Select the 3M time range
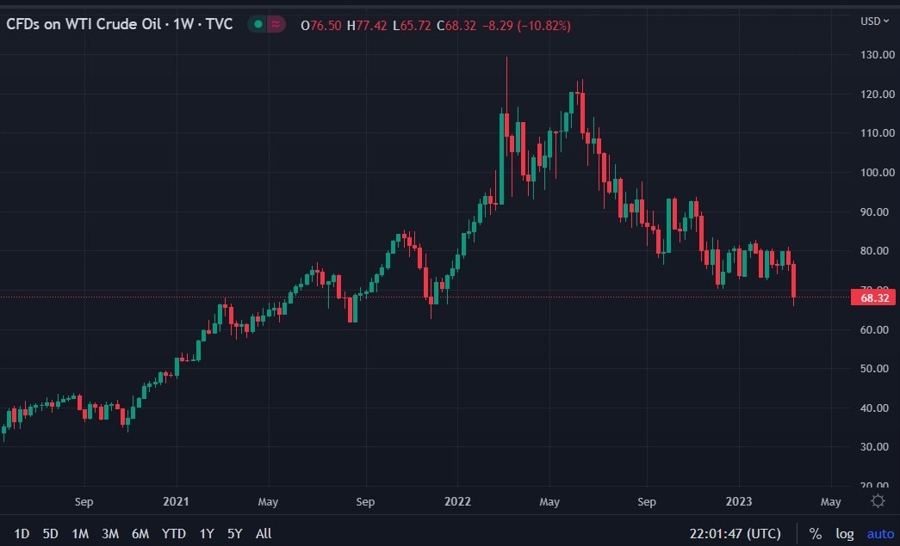The image size is (900, 546). (x=110, y=534)
